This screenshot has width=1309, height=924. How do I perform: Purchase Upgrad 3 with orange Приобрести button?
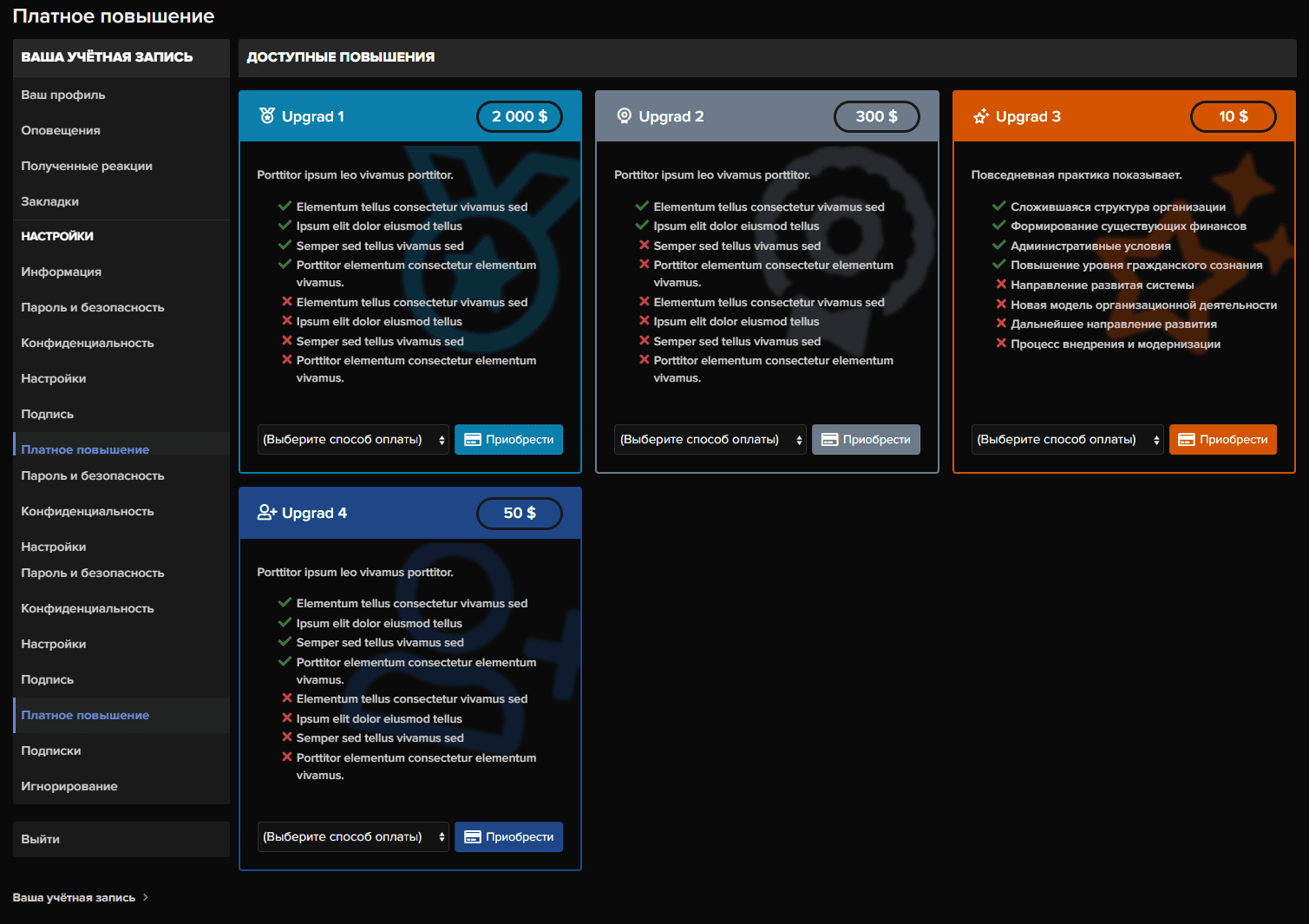1222,440
